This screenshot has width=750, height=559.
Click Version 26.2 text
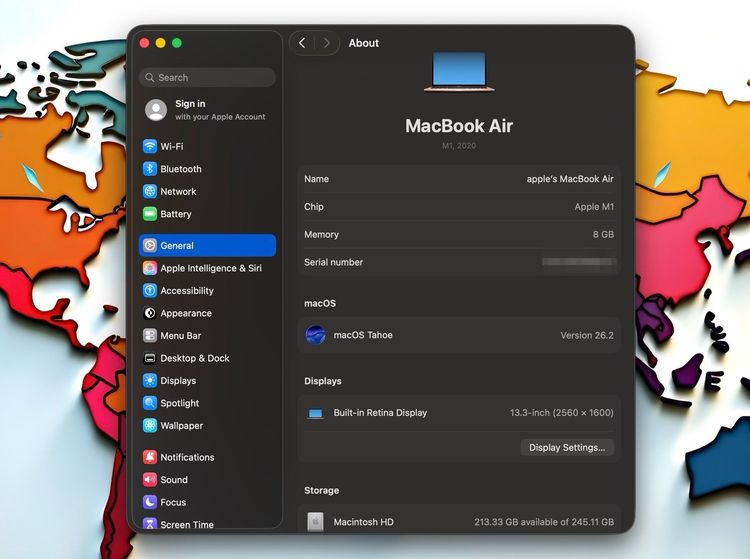pos(587,335)
